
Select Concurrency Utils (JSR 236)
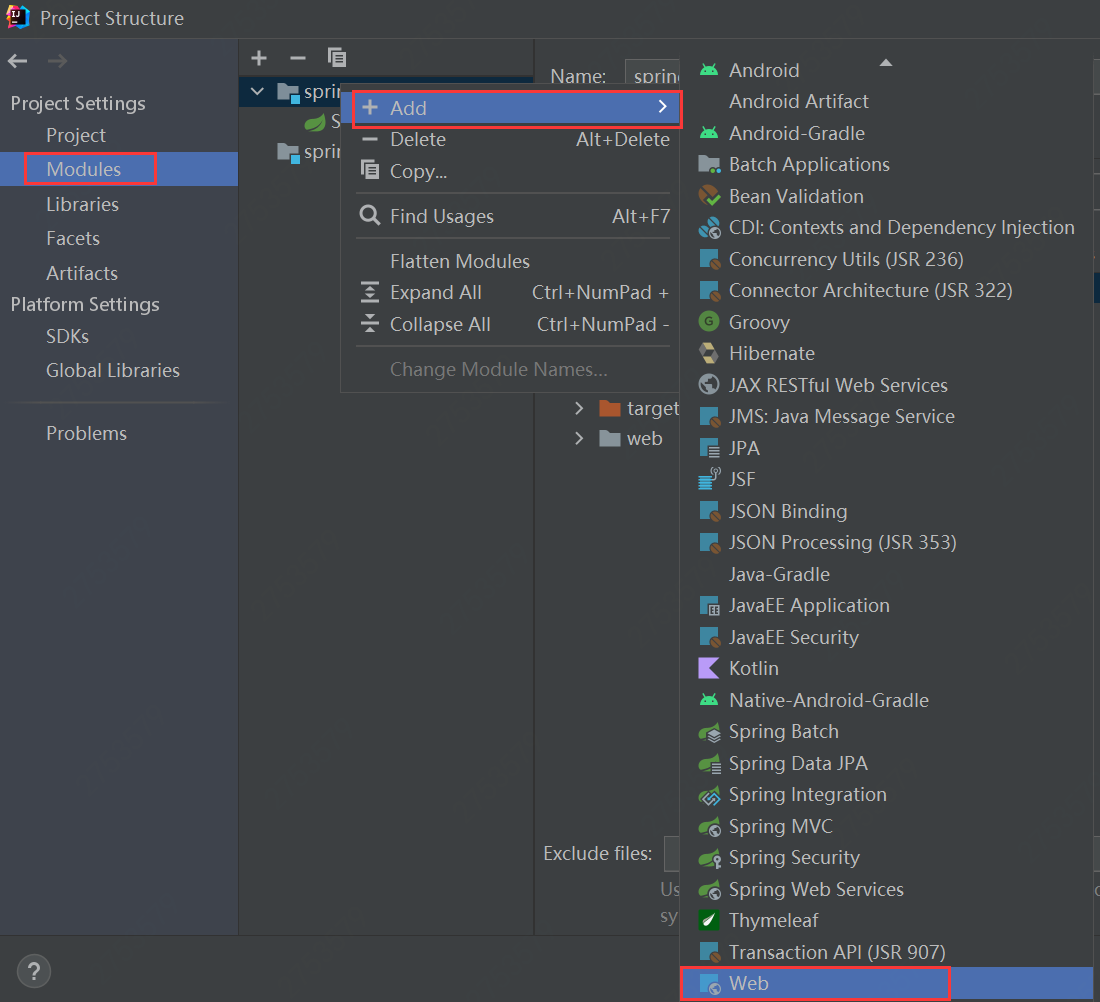click(846, 259)
